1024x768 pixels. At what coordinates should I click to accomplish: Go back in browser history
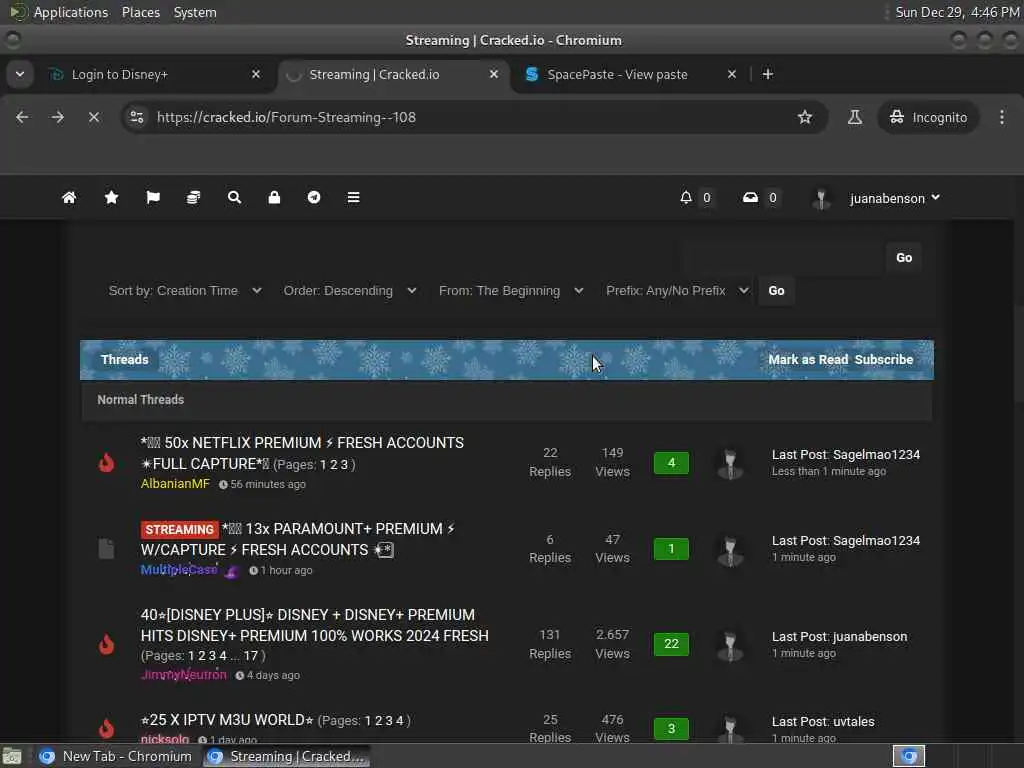(x=22, y=117)
